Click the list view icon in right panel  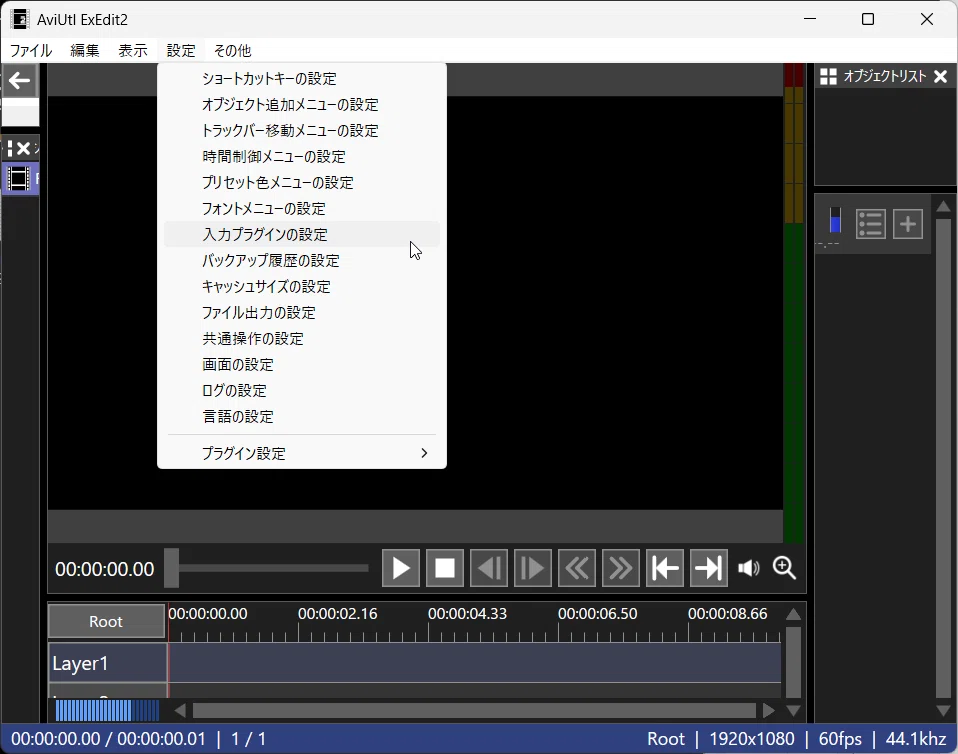pos(871,224)
